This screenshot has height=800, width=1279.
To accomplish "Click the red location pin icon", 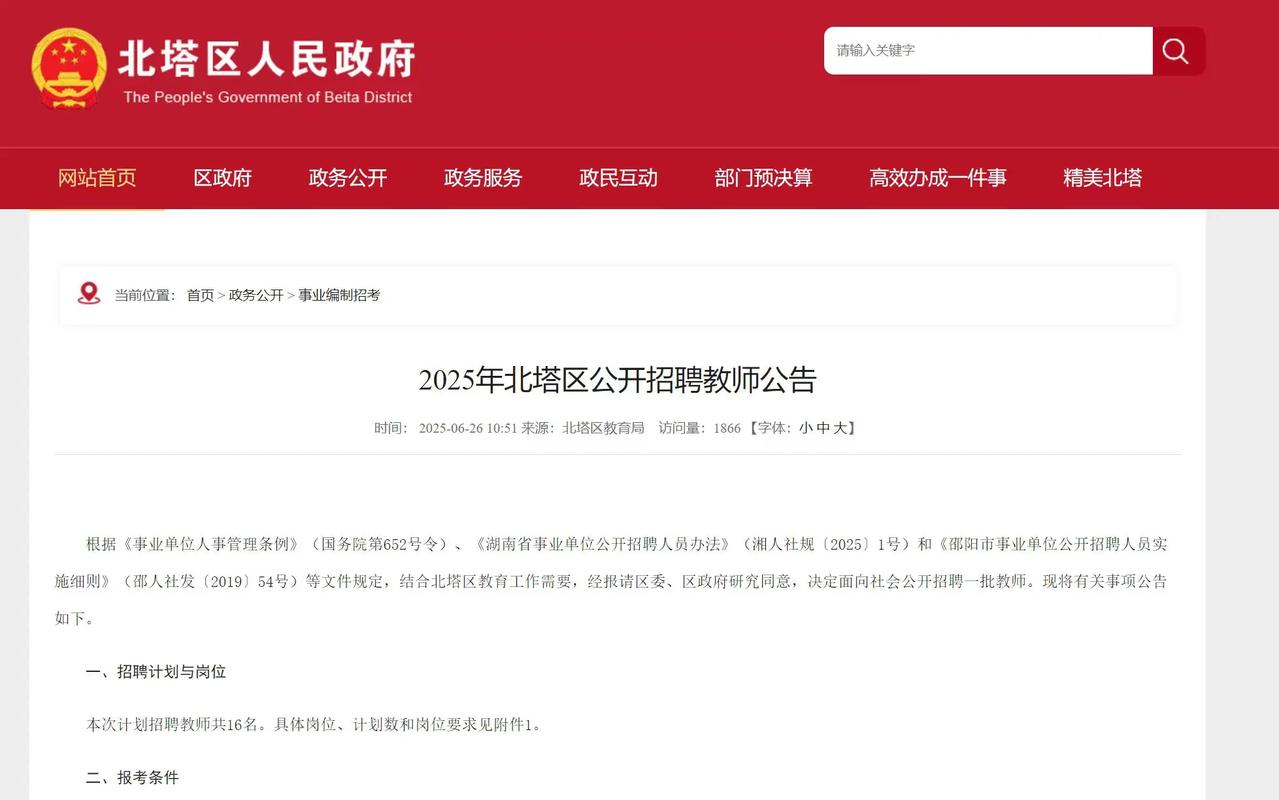I will pyautogui.click(x=89, y=294).
